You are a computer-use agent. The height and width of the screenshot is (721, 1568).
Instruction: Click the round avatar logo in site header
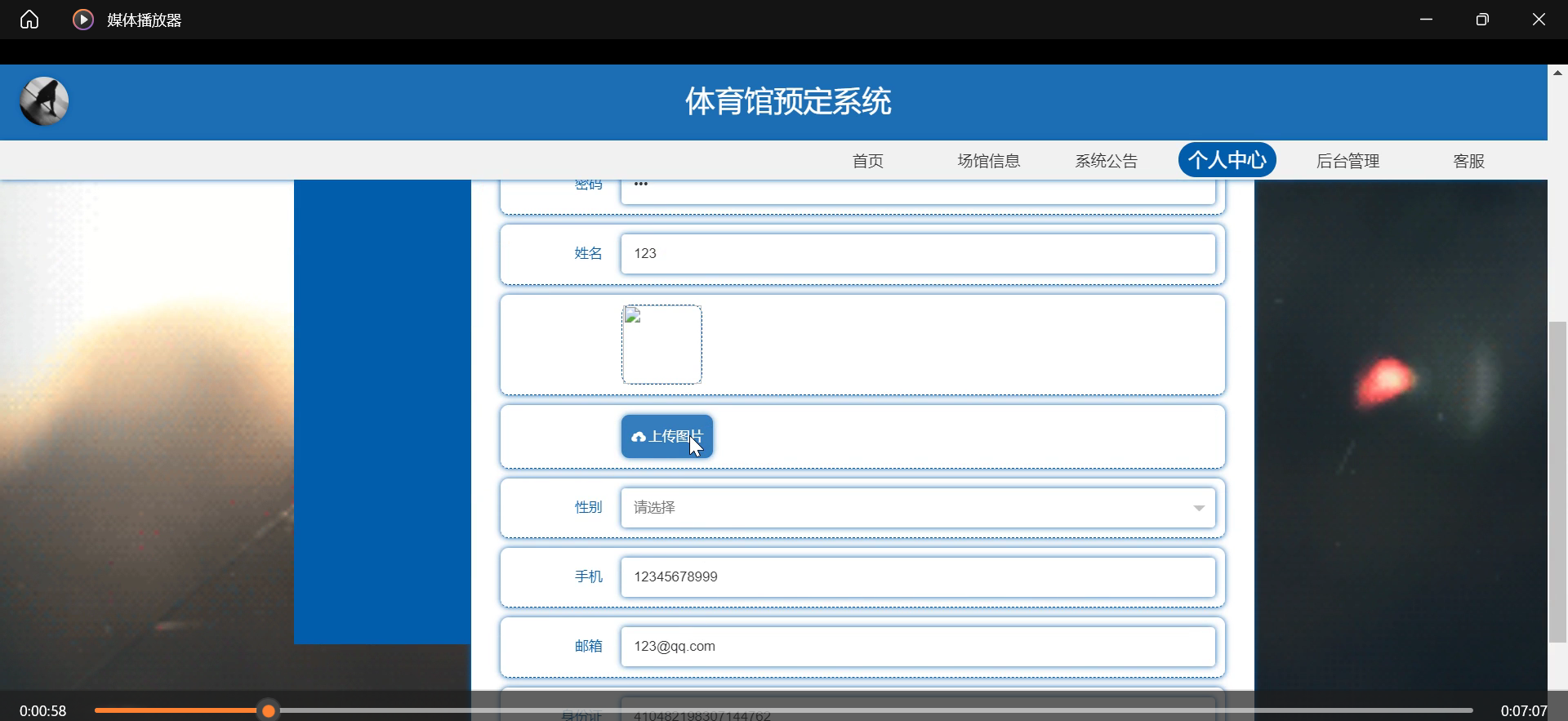coord(44,101)
